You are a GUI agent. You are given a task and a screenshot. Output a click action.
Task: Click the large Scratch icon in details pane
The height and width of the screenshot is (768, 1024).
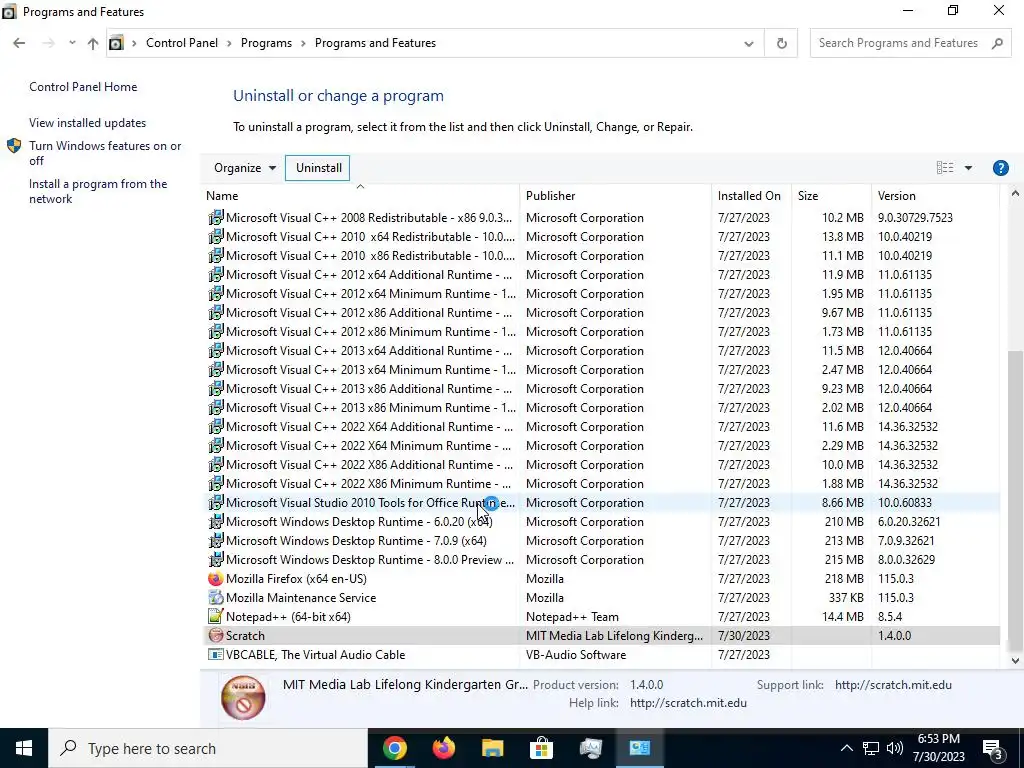coord(243,697)
